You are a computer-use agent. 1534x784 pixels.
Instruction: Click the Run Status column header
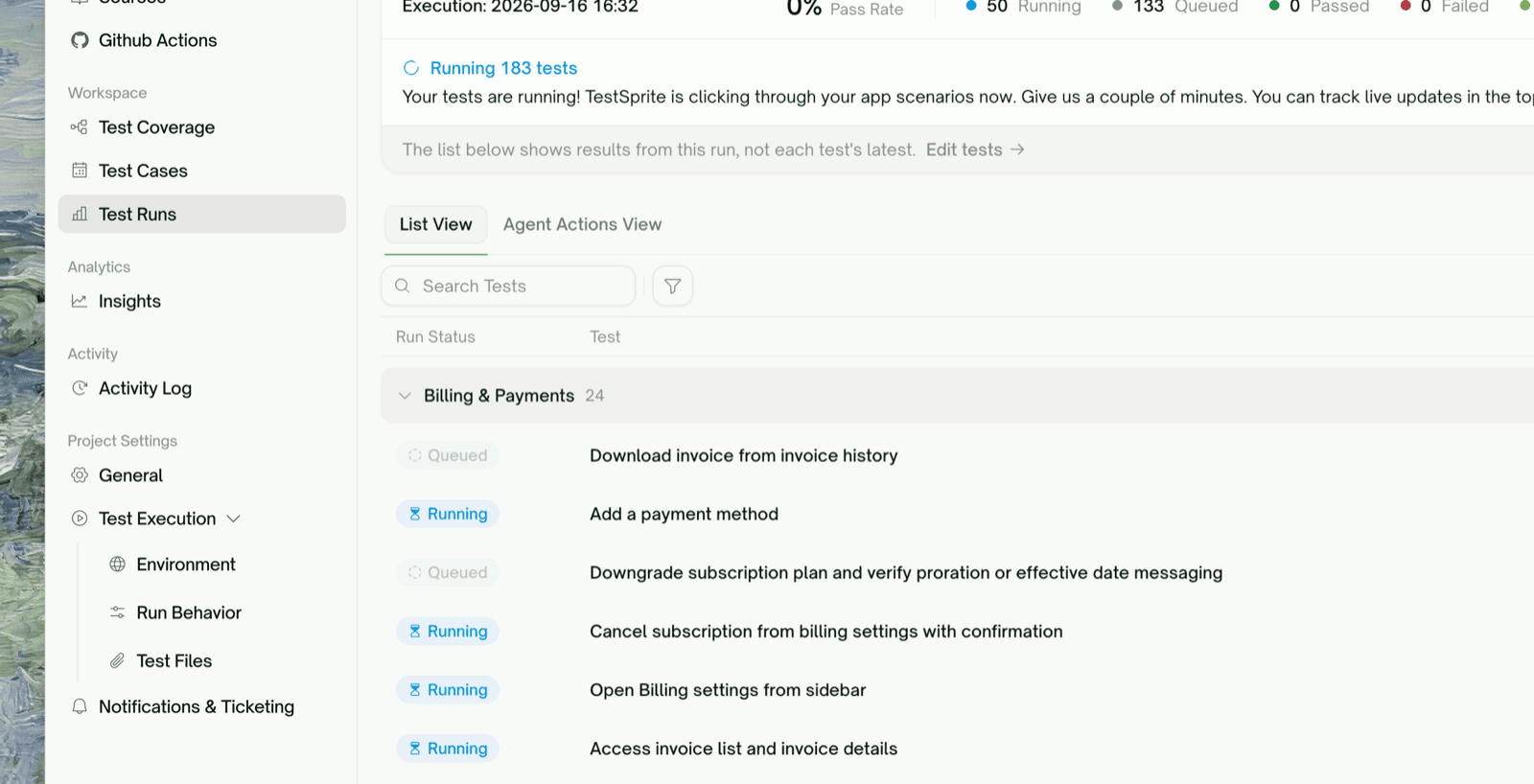click(435, 336)
